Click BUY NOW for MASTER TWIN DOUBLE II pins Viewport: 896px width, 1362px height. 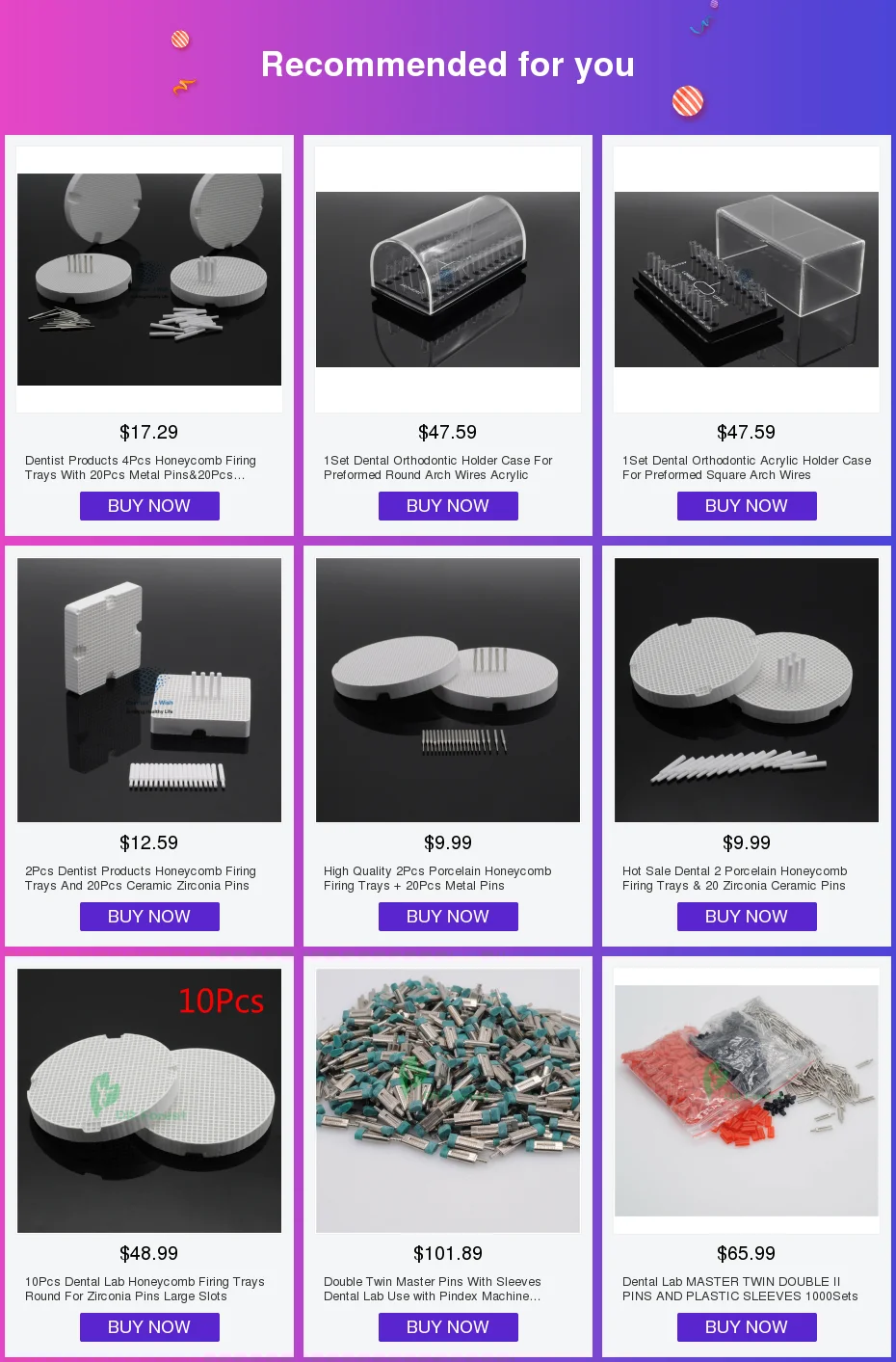747,1327
